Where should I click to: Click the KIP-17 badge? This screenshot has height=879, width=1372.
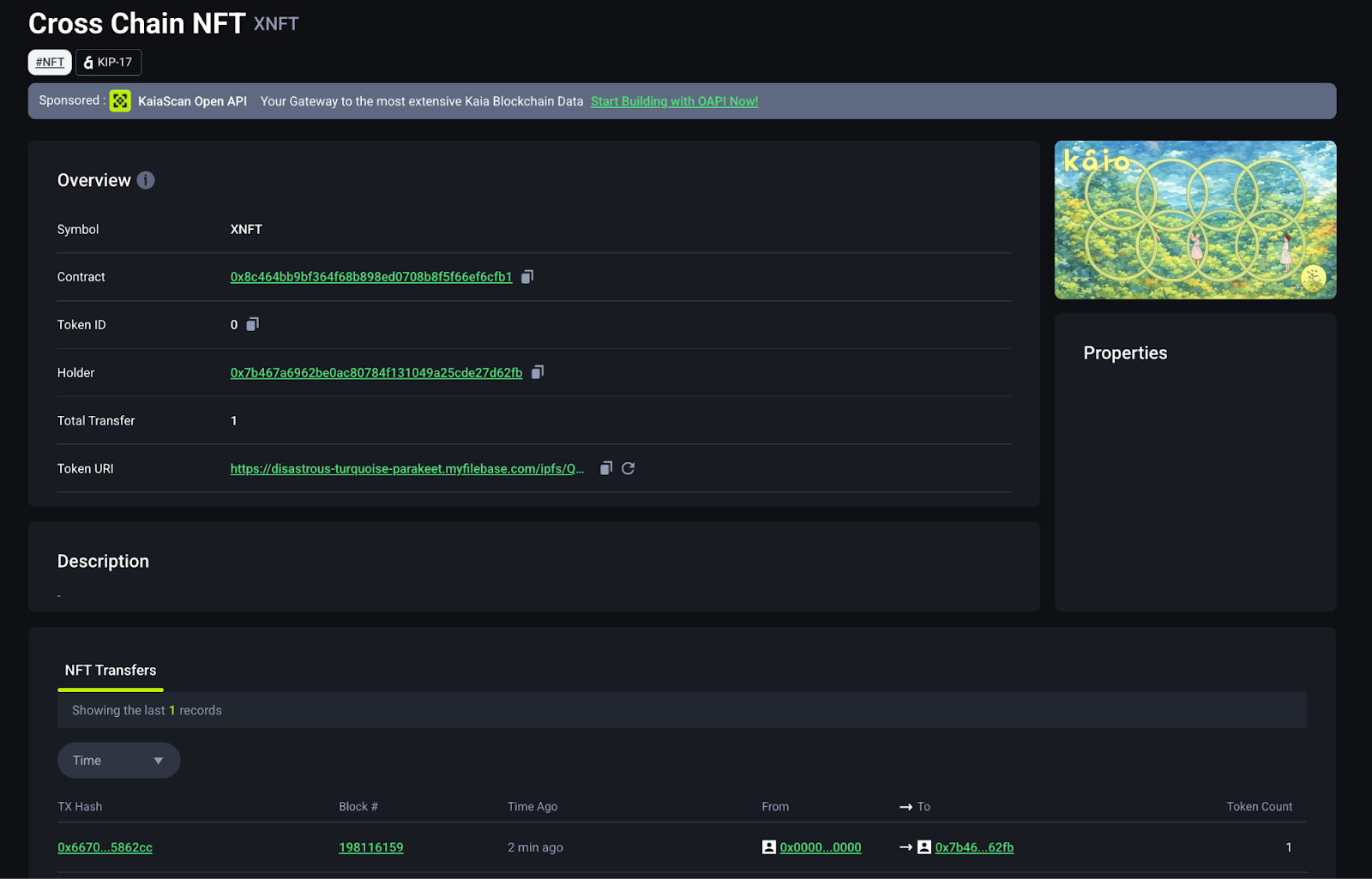(x=108, y=63)
